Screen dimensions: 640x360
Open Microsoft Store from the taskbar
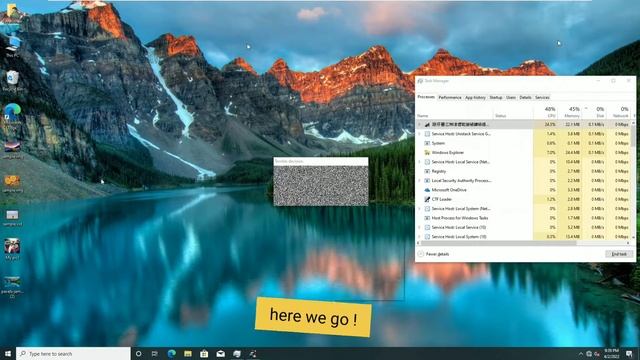point(204,353)
